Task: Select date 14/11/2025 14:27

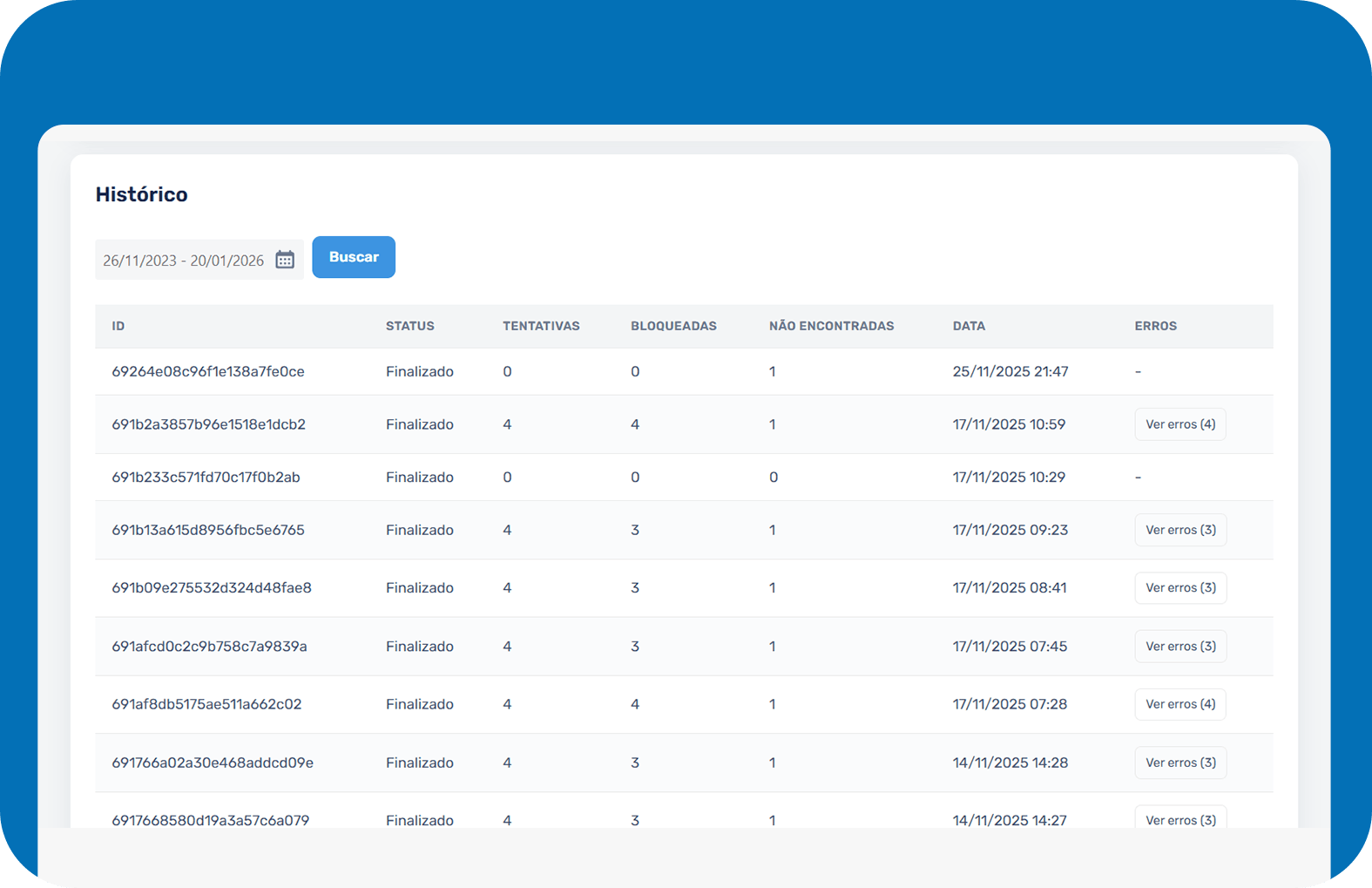Action: 1010,820
